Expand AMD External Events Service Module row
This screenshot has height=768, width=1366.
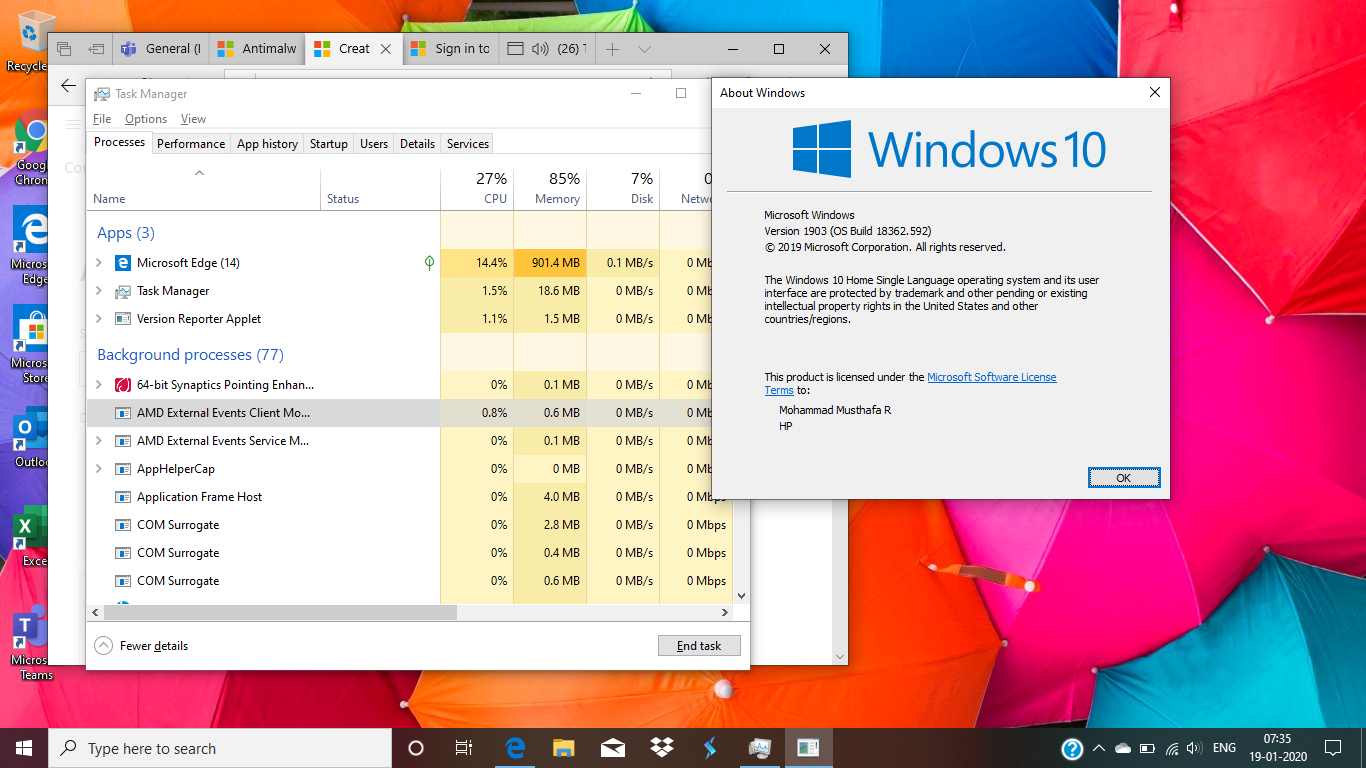[x=98, y=441]
